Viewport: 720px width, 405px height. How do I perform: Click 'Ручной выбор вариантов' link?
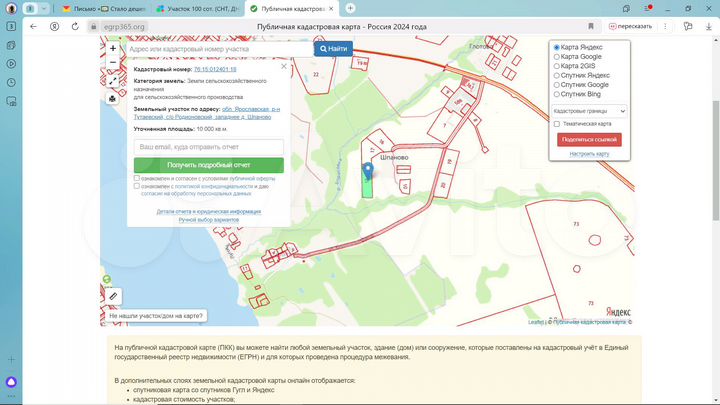(x=208, y=220)
